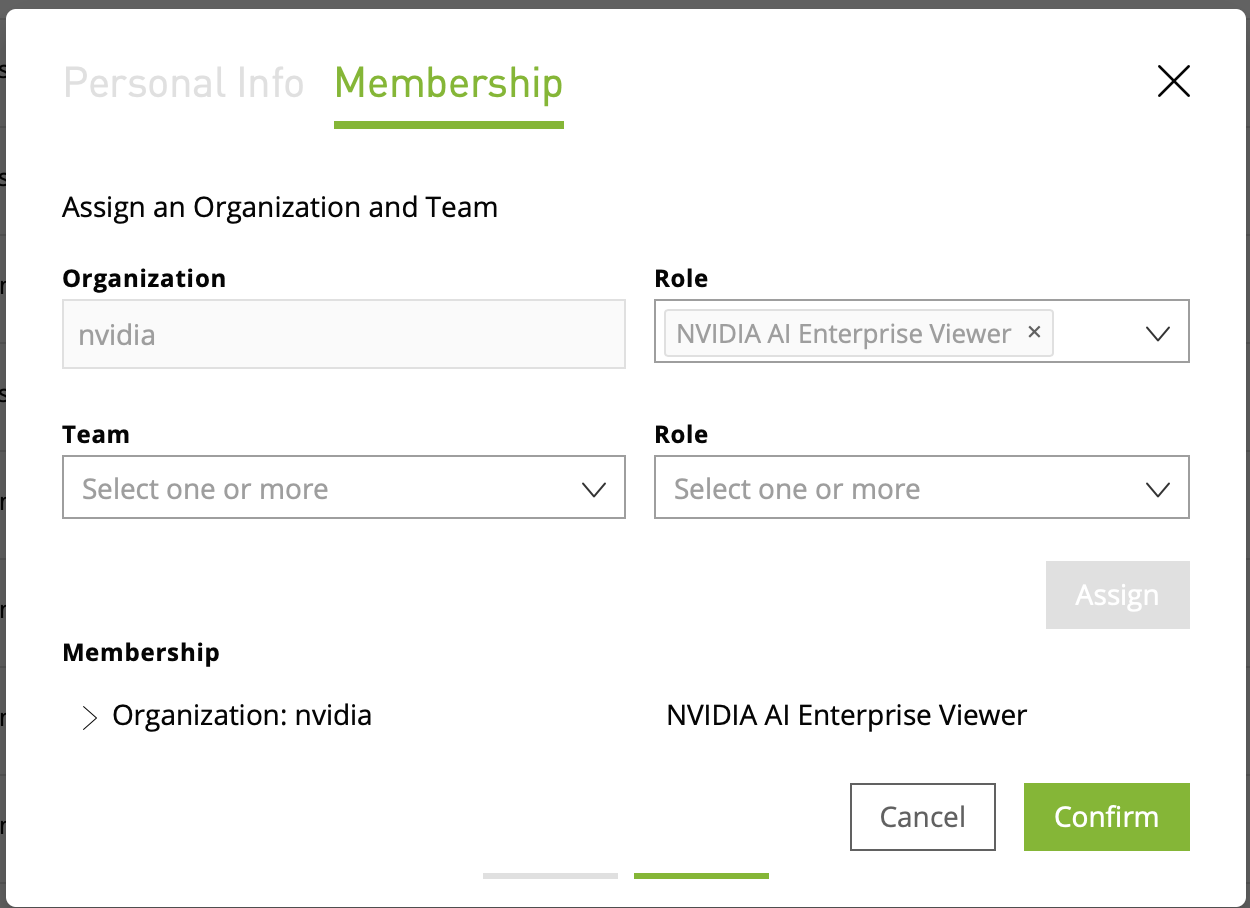Open the Team selection dropdown
Image resolution: width=1250 pixels, height=908 pixels.
pyautogui.click(x=344, y=488)
